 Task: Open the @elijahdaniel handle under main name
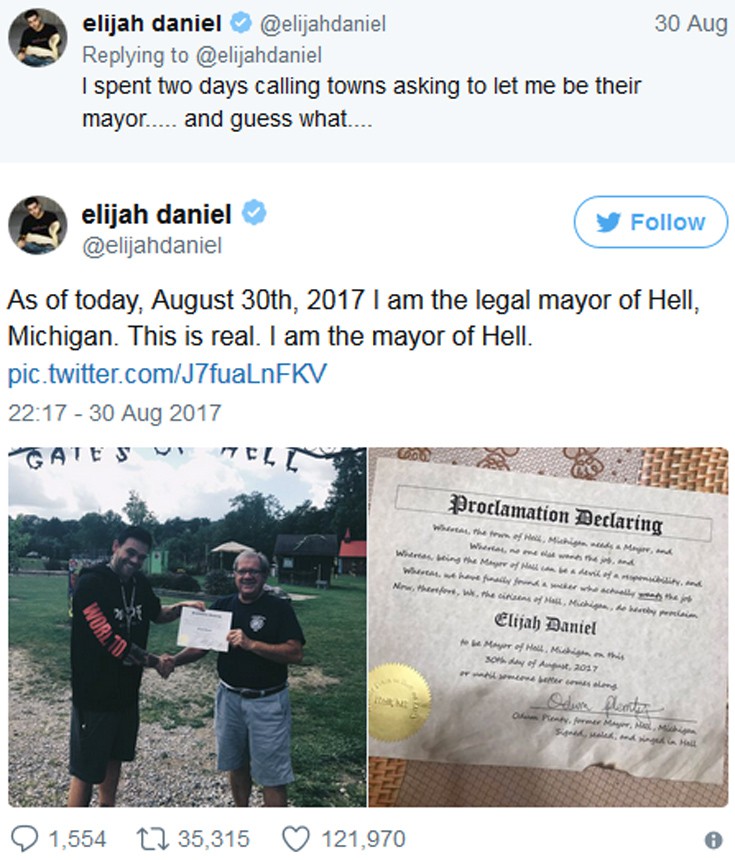[x=152, y=245]
